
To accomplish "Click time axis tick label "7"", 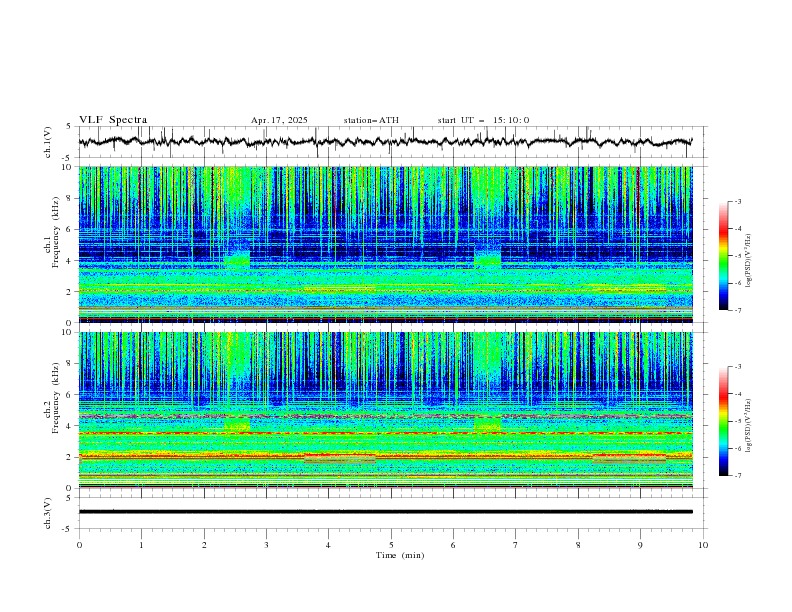I will (x=516, y=545).
